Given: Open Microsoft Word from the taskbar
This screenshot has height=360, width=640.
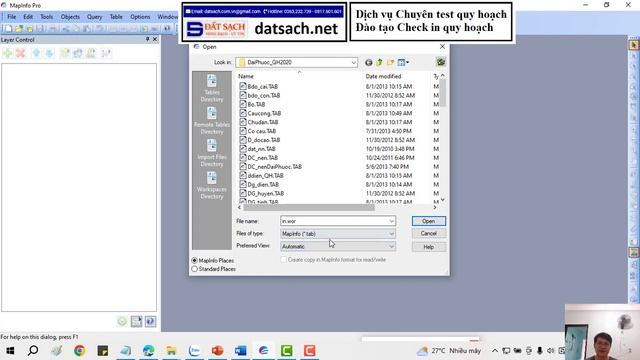Looking at the screenshot, I should [240, 351].
